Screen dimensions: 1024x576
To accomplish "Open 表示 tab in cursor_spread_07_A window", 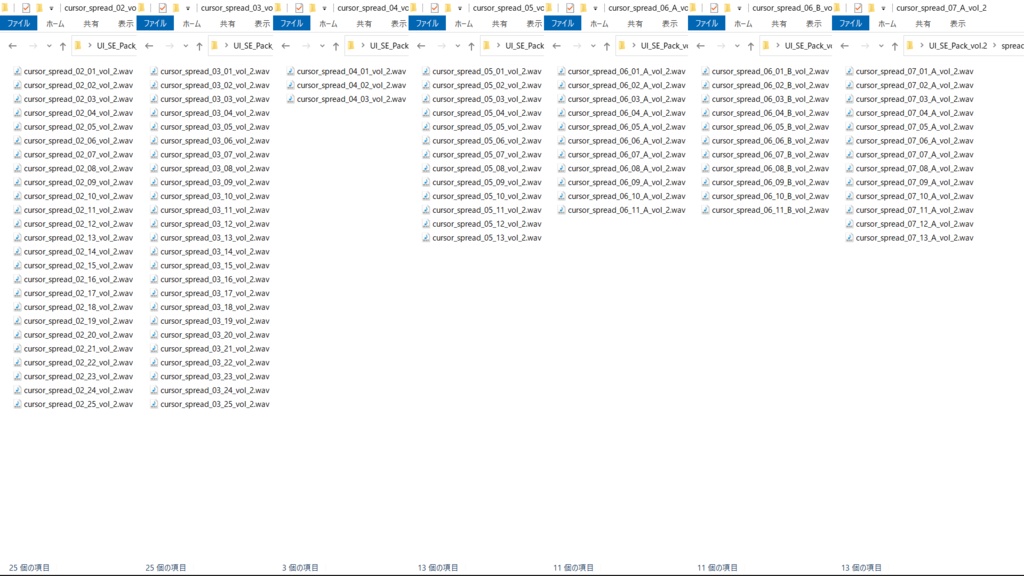I will 957,24.
